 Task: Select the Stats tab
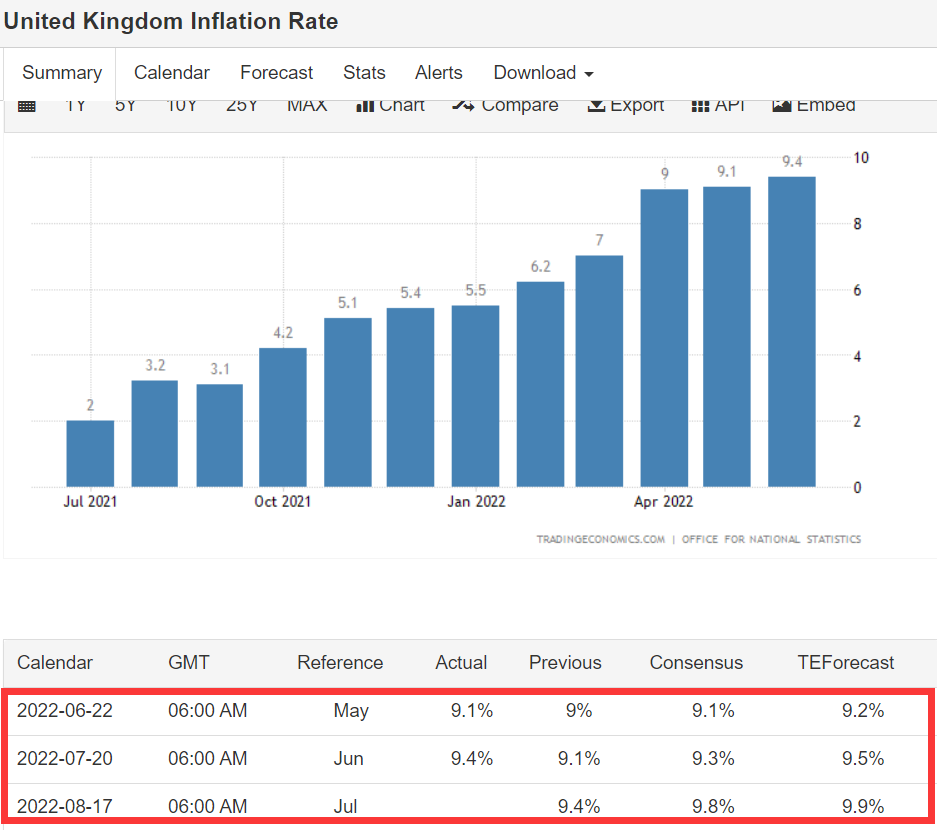tap(364, 73)
